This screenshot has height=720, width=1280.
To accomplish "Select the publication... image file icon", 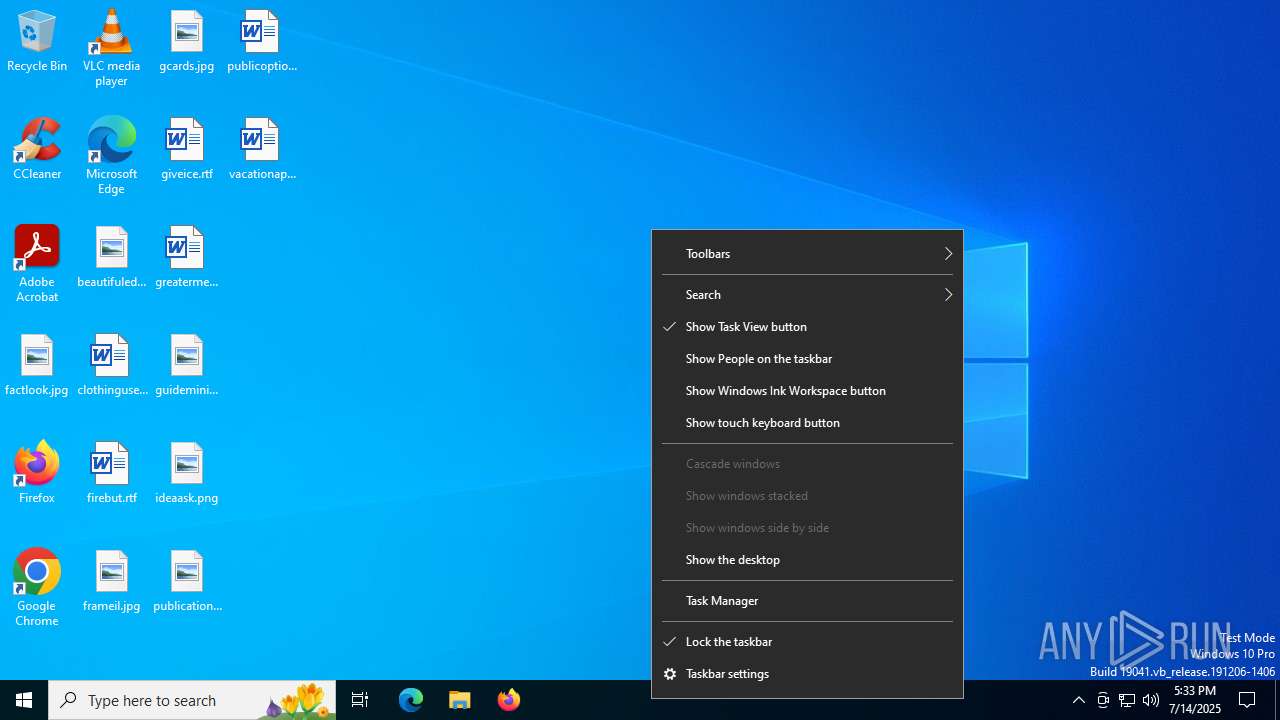I will coord(187,582).
